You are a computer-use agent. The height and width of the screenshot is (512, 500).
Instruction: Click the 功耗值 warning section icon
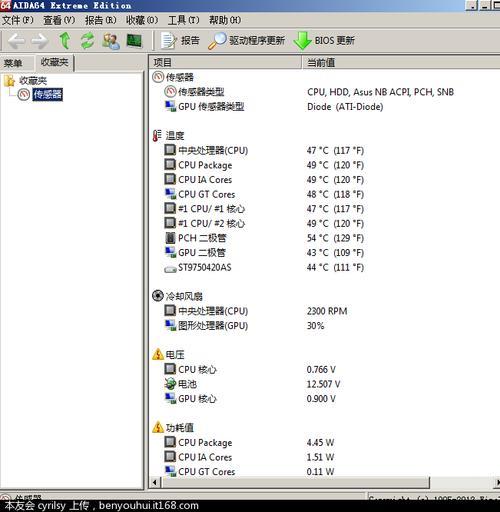click(158, 427)
